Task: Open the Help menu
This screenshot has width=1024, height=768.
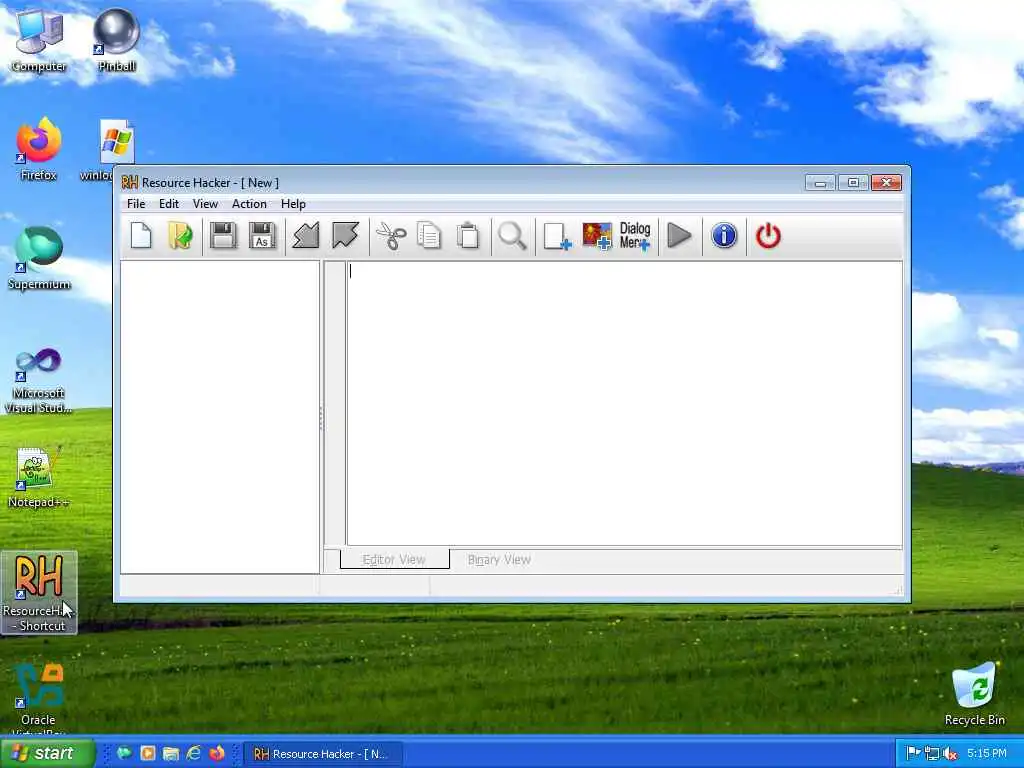Action: coord(293,204)
